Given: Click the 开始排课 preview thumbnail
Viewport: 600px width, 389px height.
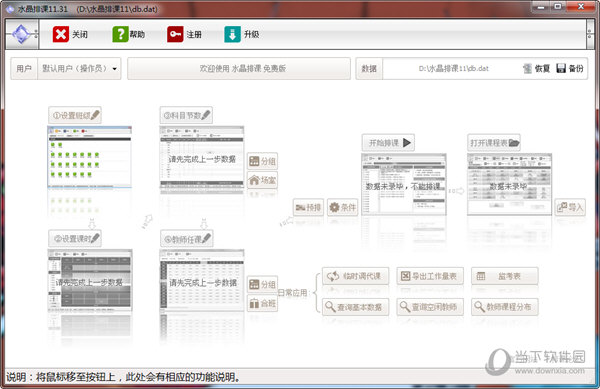Looking at the screenshot, I should pos(404,184).
